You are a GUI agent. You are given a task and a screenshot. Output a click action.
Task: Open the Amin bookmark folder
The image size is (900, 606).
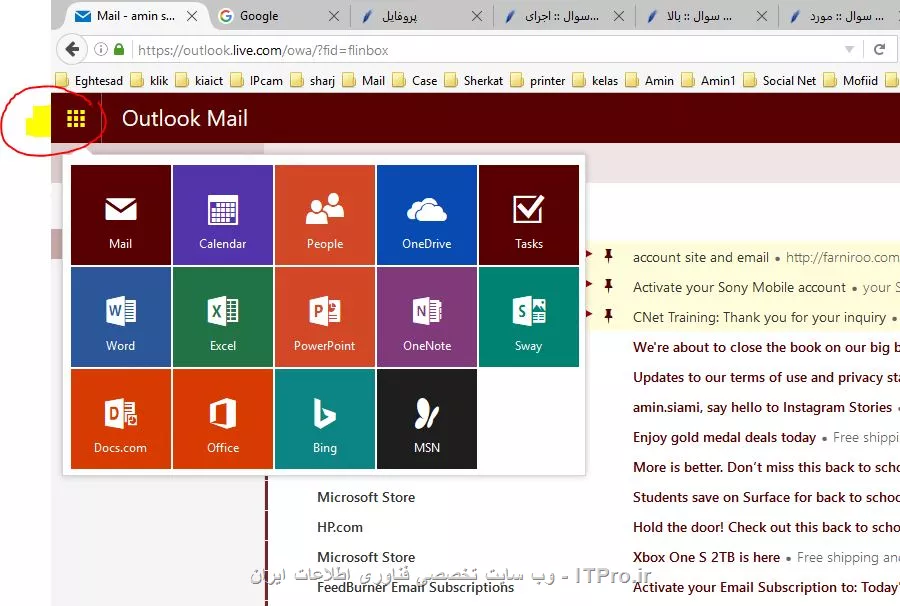click(x=650, y=81)
